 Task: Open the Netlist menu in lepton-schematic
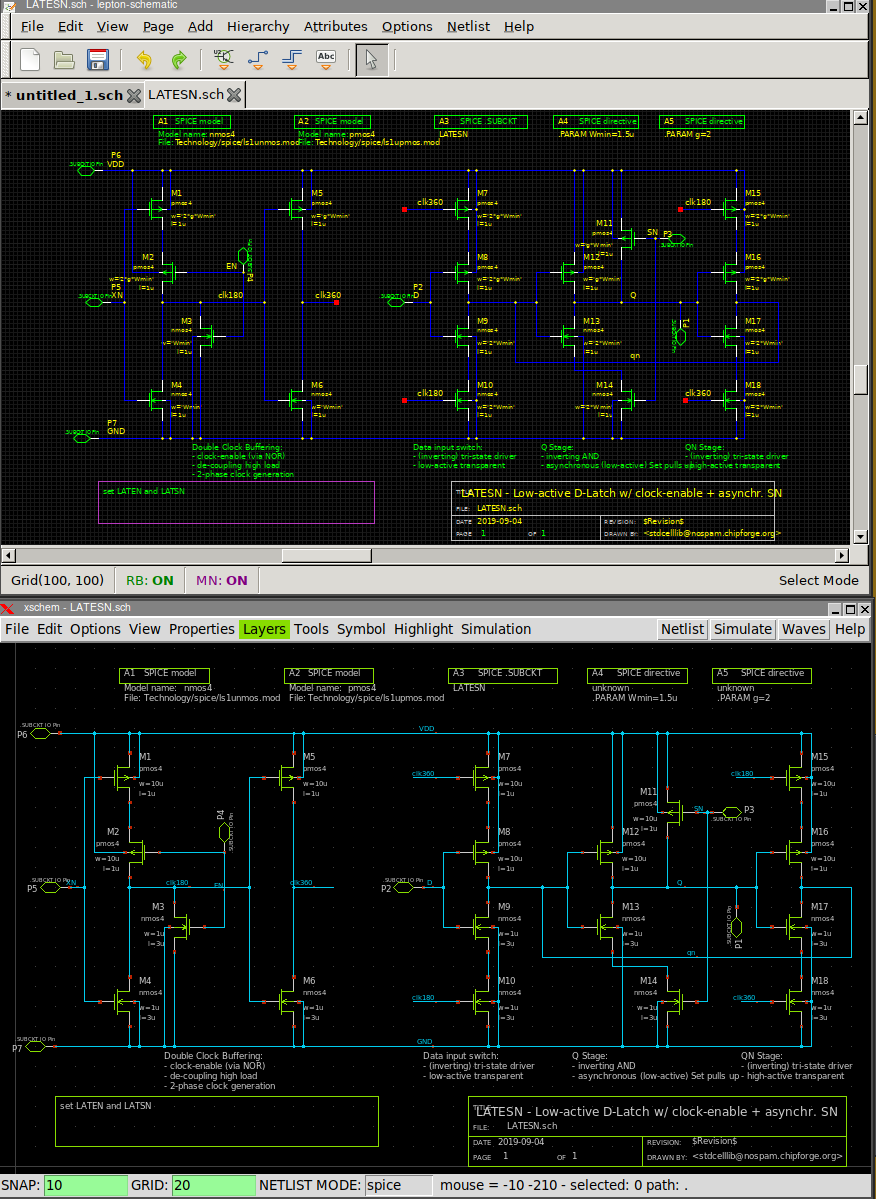tap(468, 26)
